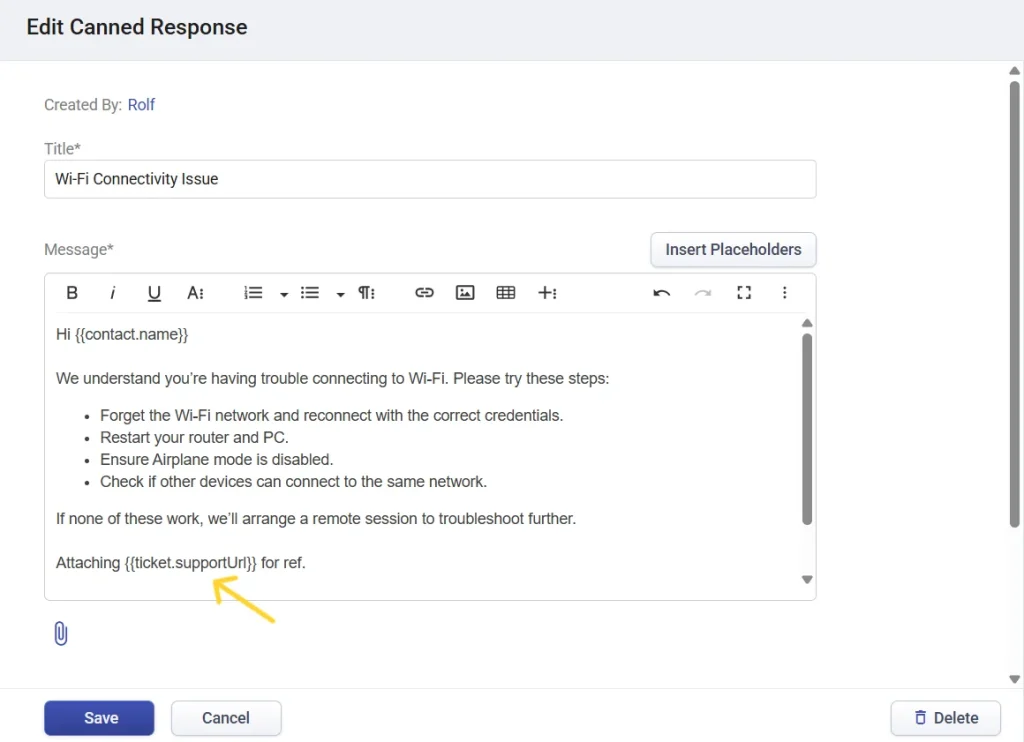This screenshot has height=742, width=1024.
Task: Toggle bold formatting in message editor
Action: click(72, 293)
